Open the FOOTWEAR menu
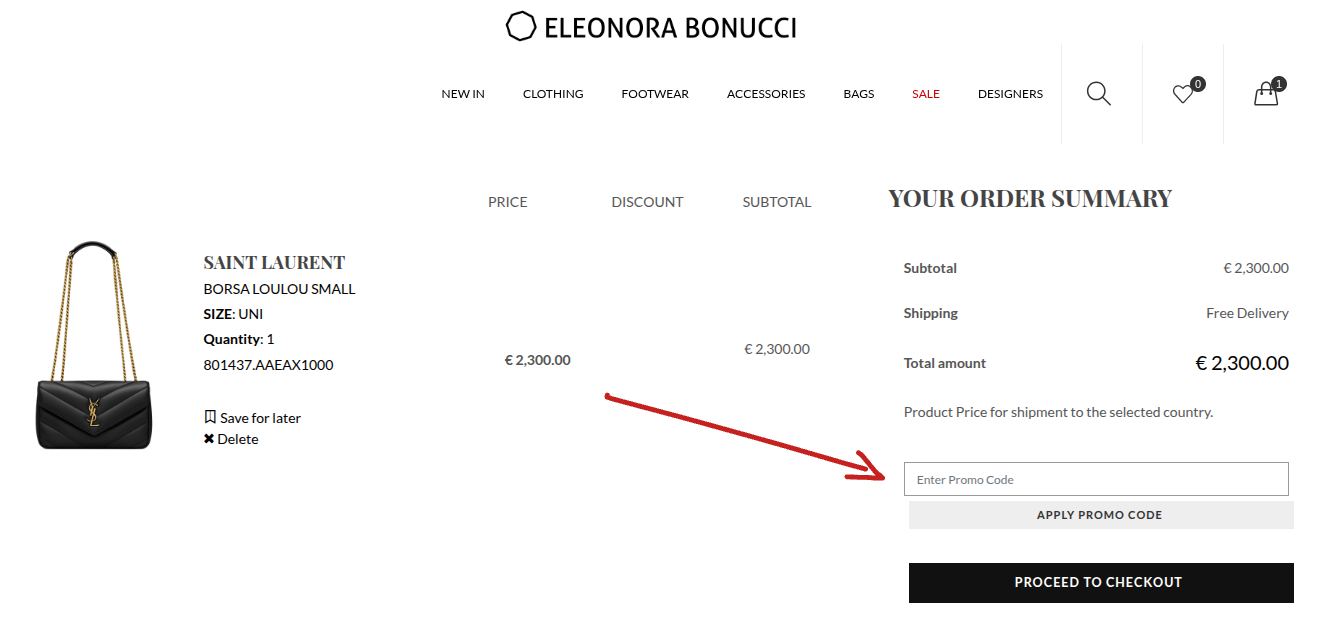This screenshot has height=628, width=1325. click(655, 93)
